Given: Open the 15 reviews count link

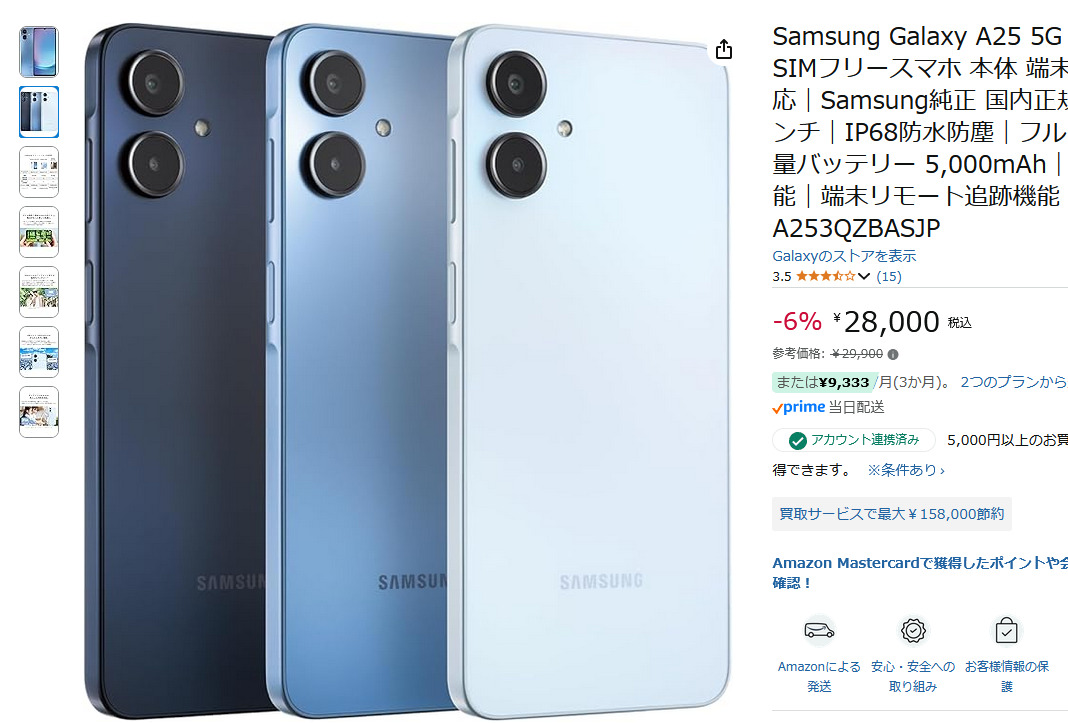Looking at the screenshot, I should click(889, 276).
